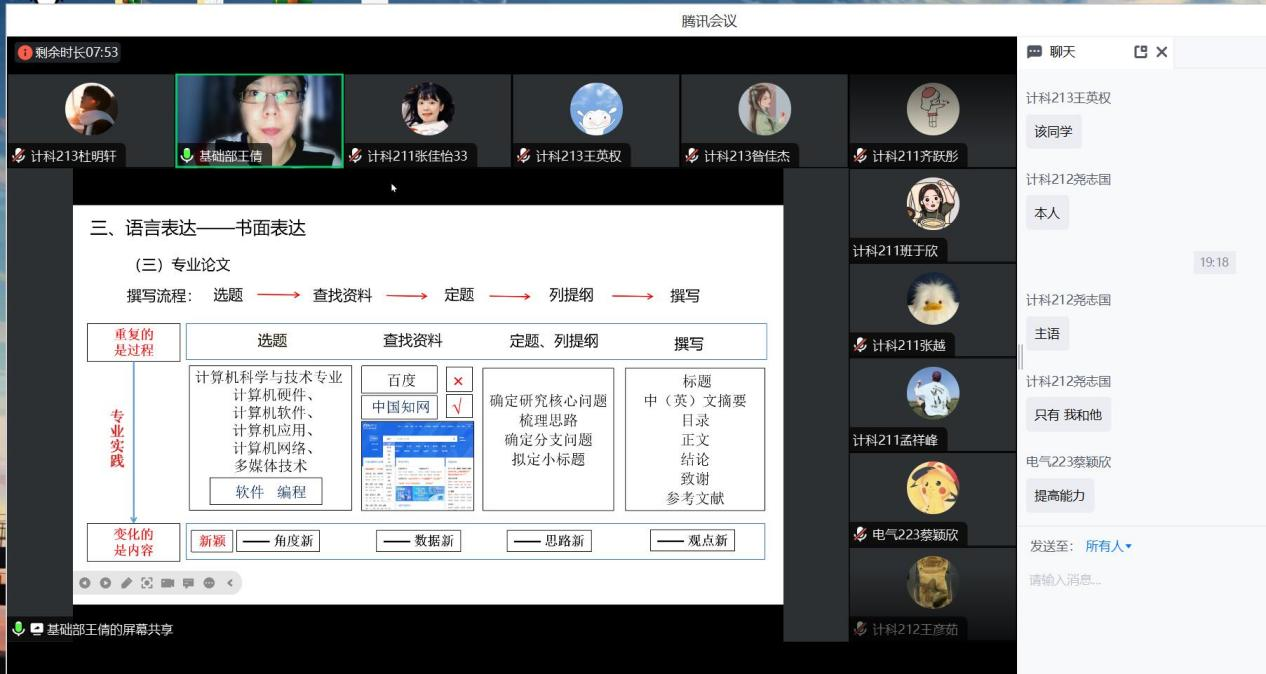Click the muted microphone icon of 计科213王英权
Viewport: 1266px width, 674px height.
[523, 156]
